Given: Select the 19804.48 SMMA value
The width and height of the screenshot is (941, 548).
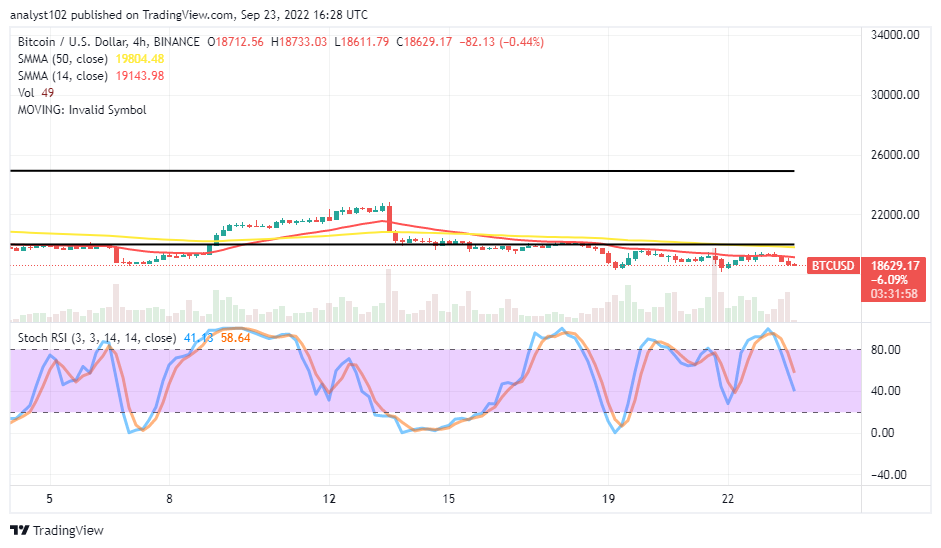Looking at the screenshot, I should (x=140, y=59).
